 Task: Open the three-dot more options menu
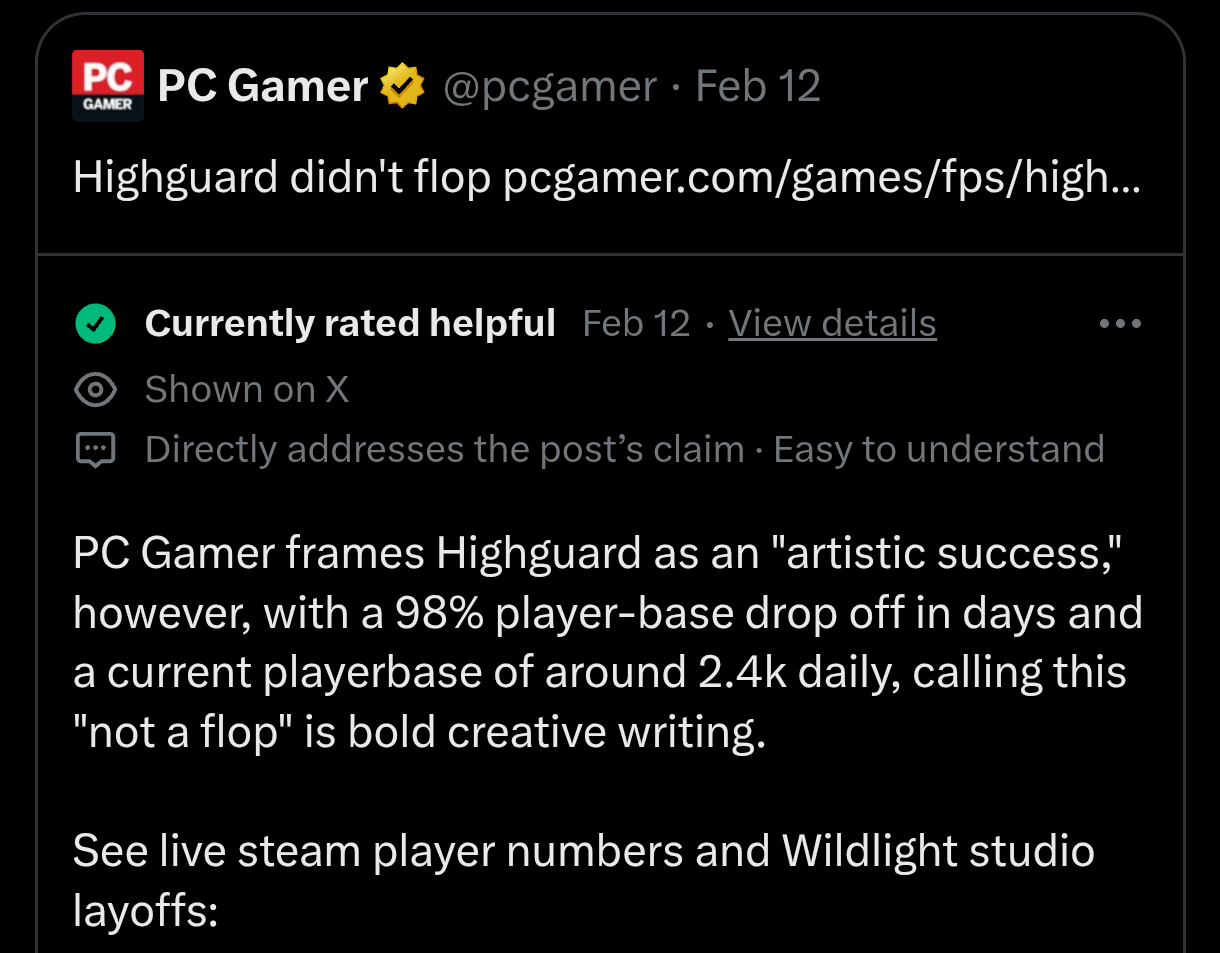tap(1119, 324)
